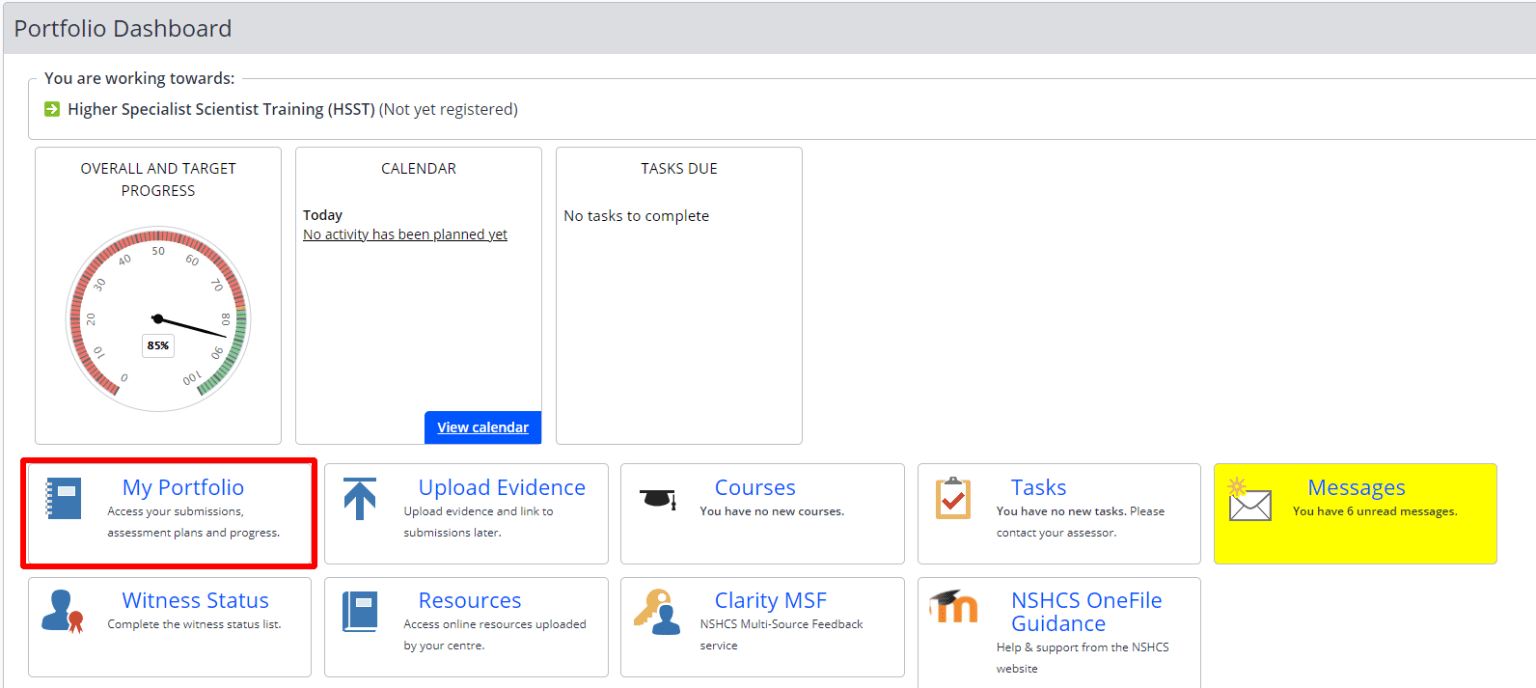Open the Clarity MSF heading link
Image resolution: width=1536 pixels, height=688 pixels.
pos(771,600)
